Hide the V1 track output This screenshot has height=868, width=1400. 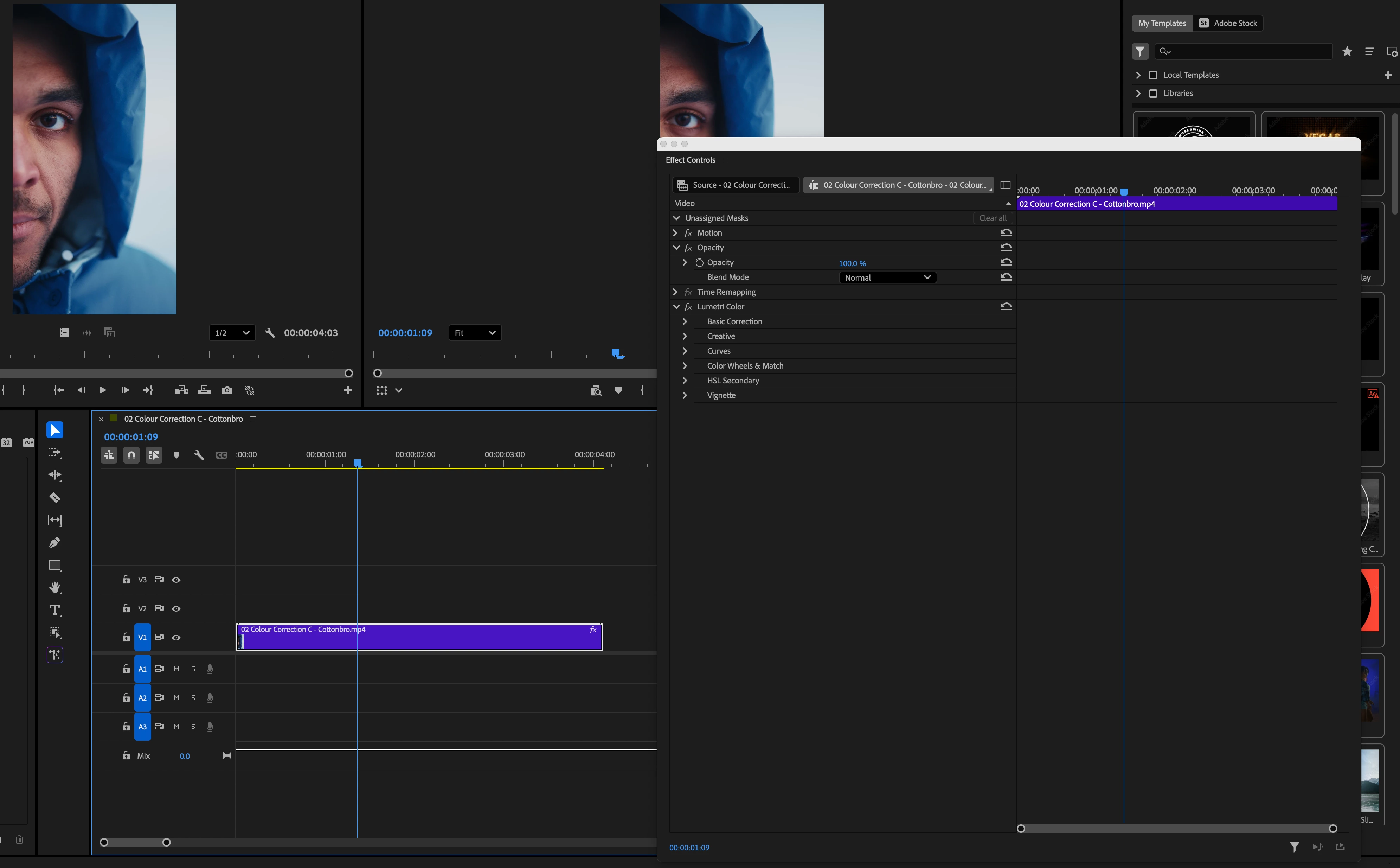pos(176,637)
